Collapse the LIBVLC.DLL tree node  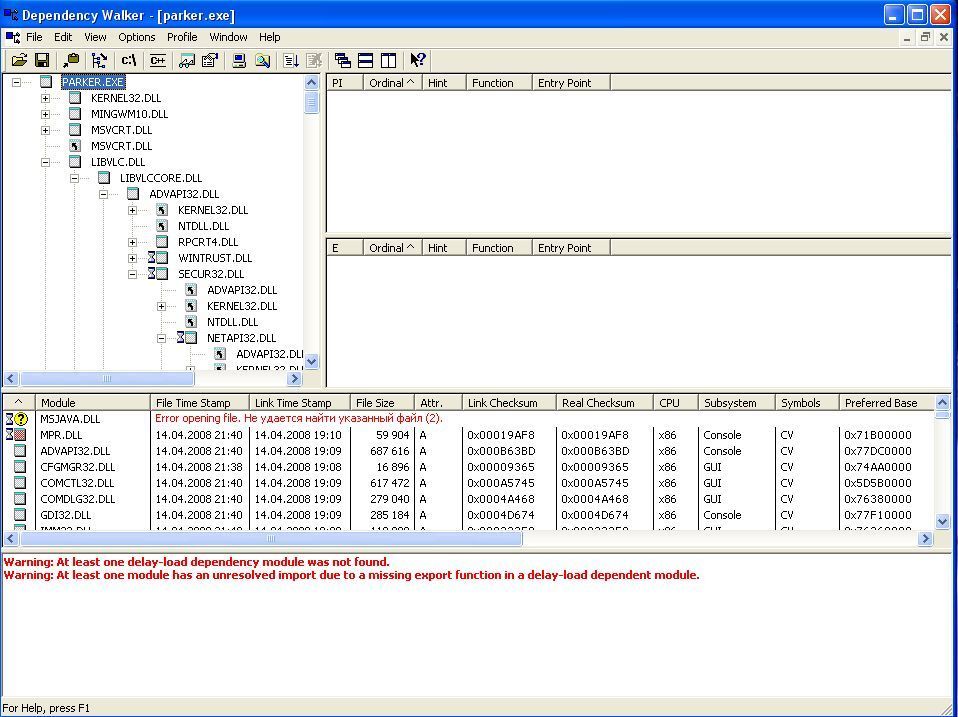tap(45, 162)
